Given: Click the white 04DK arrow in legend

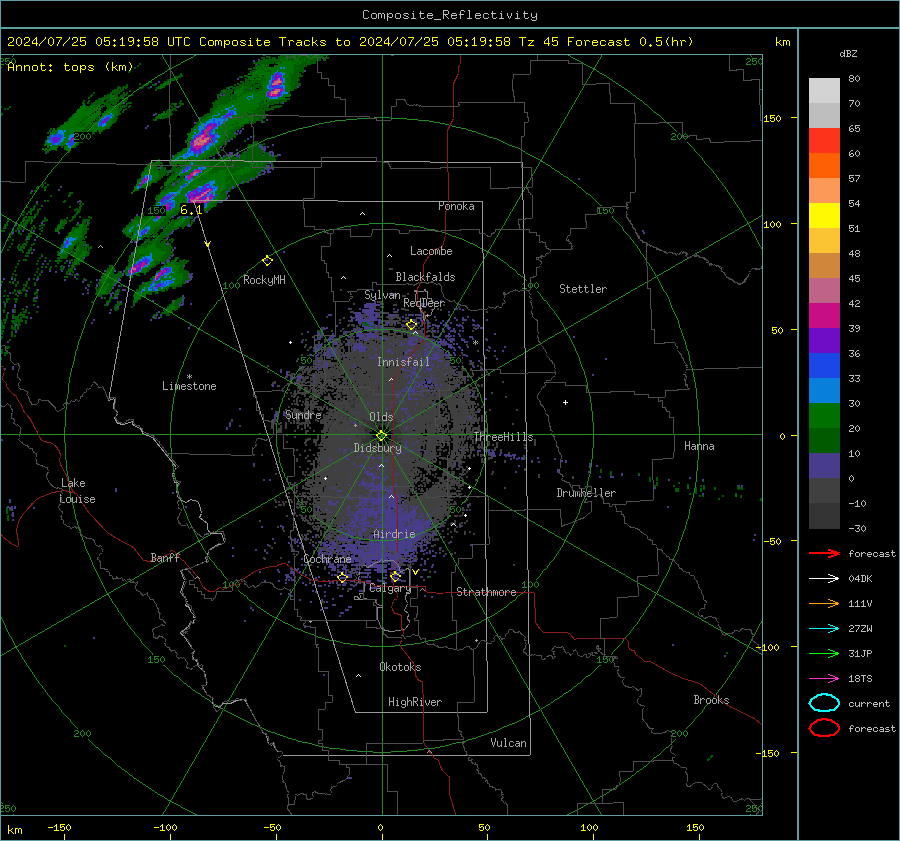Looking at the screenshot, I should [824, 579].
